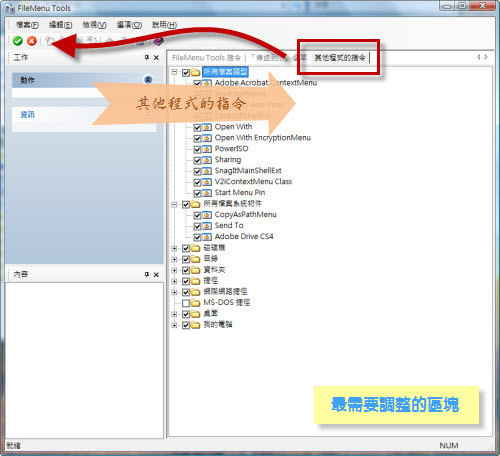The height and width of the screenshot is (456, 500).
Task: Click the 動作 section header
Action: pos(84,80)
